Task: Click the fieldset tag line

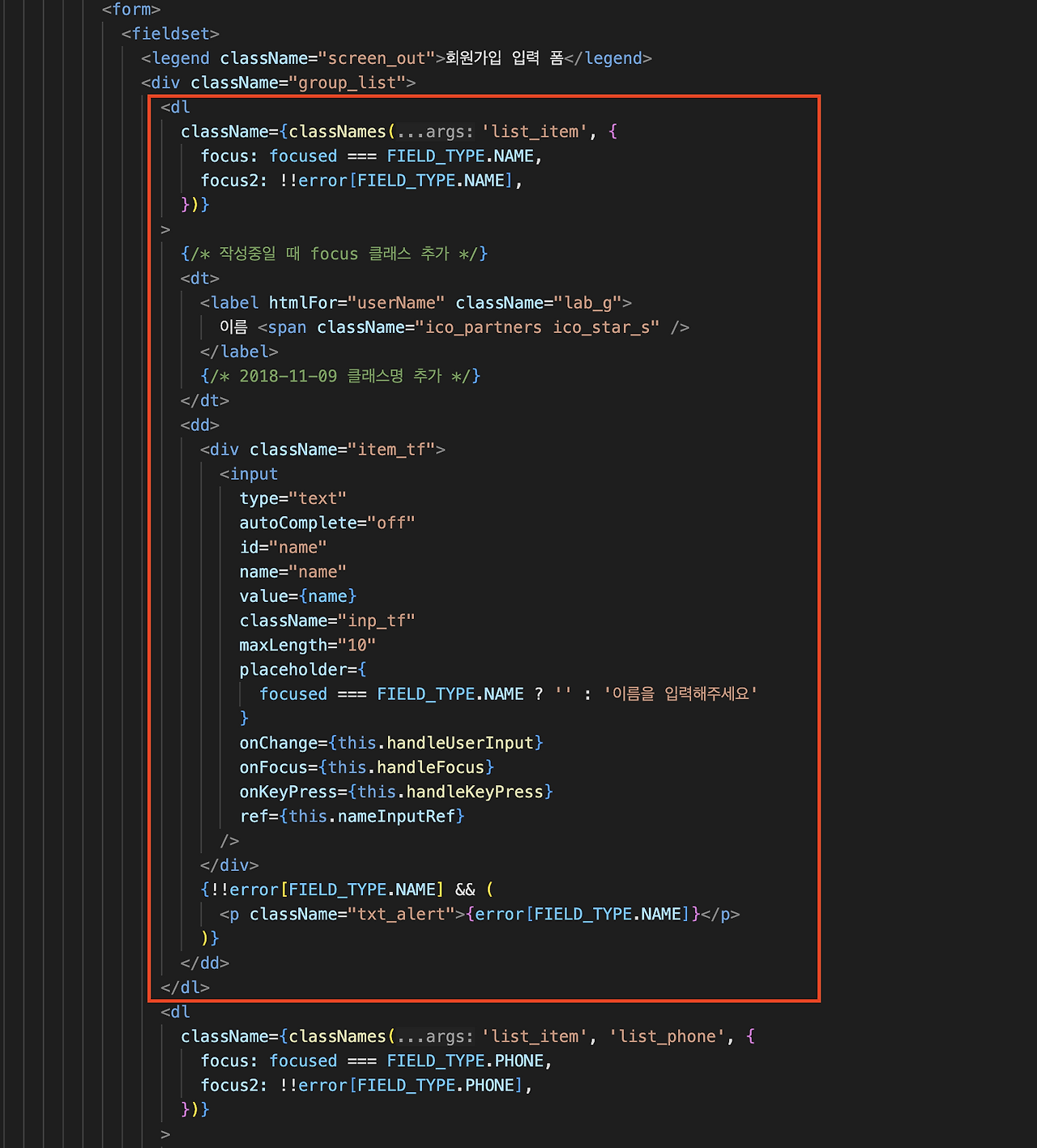Action: [x=170, y=34]
